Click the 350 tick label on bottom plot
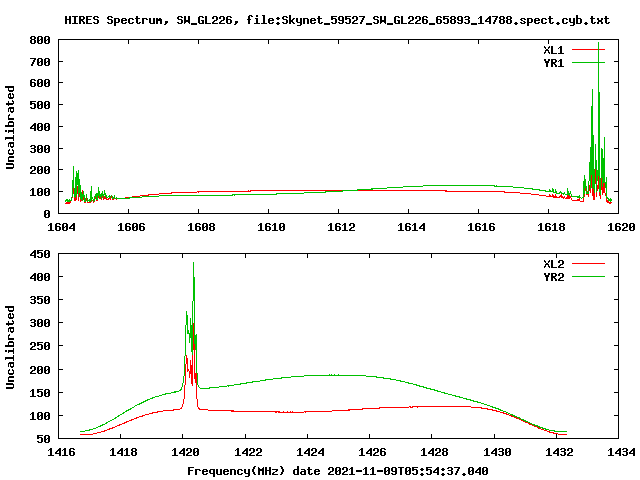This screenshot has width=640, height=480. point(40,300)
